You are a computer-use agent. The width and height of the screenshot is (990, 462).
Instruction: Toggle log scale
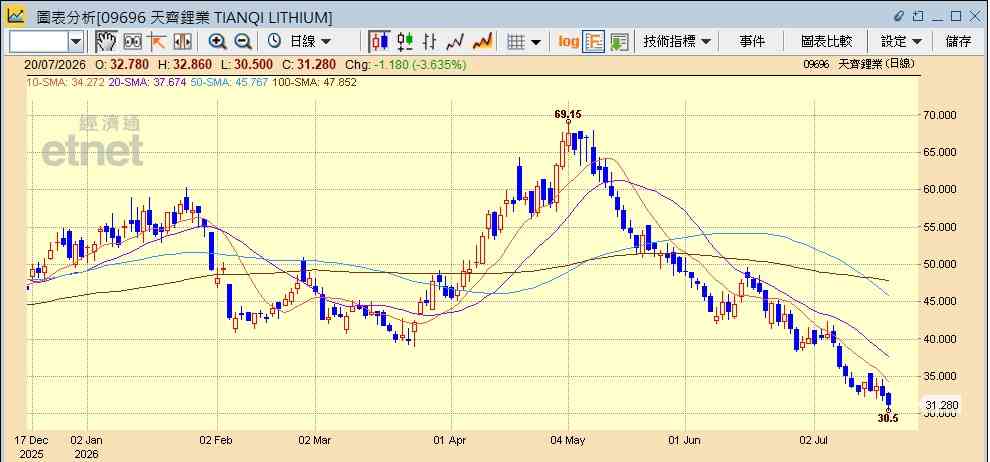pyautogui.click(x=568, y=42)
